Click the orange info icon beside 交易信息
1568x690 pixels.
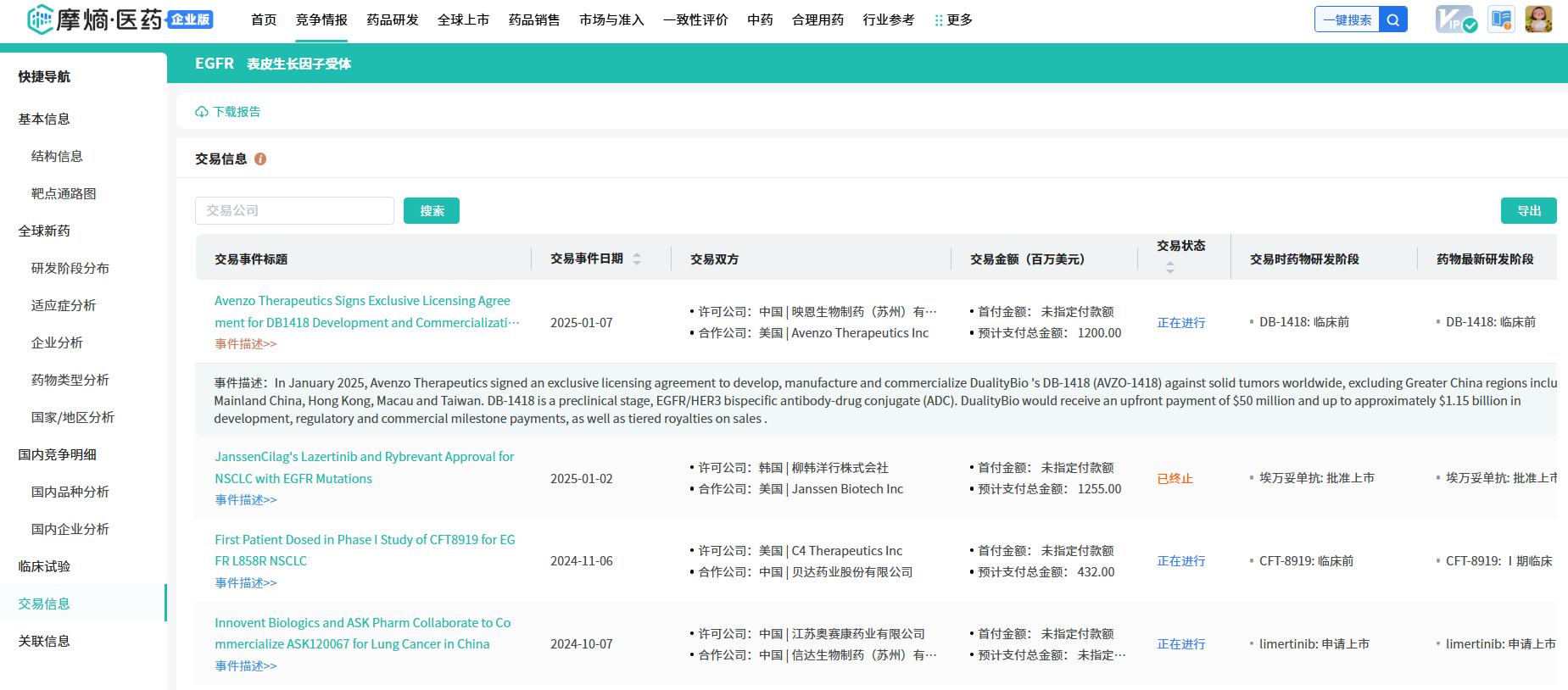point(260,159)
